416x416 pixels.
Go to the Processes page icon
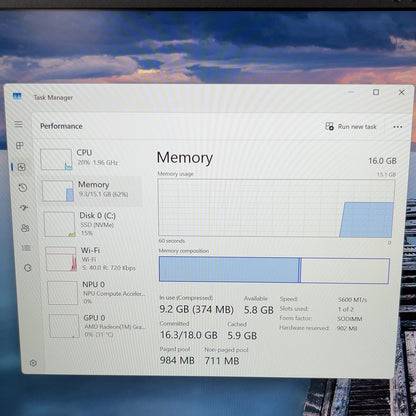20,145
